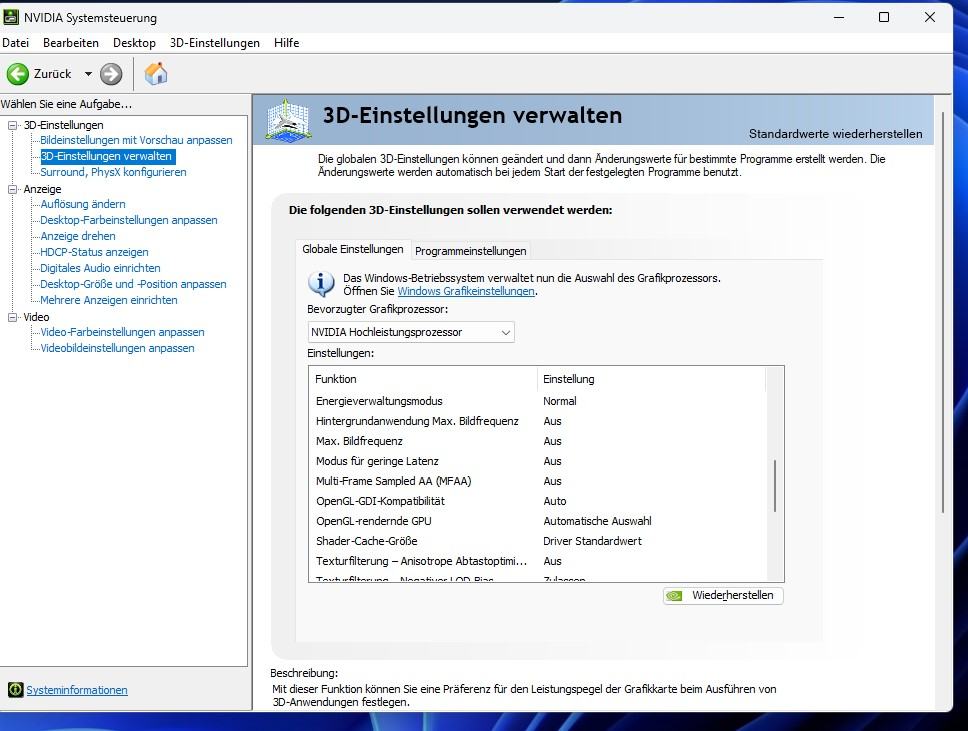
Task: Open the Windows Grafikeinstellungen link
Action: [x=466, y=291]
